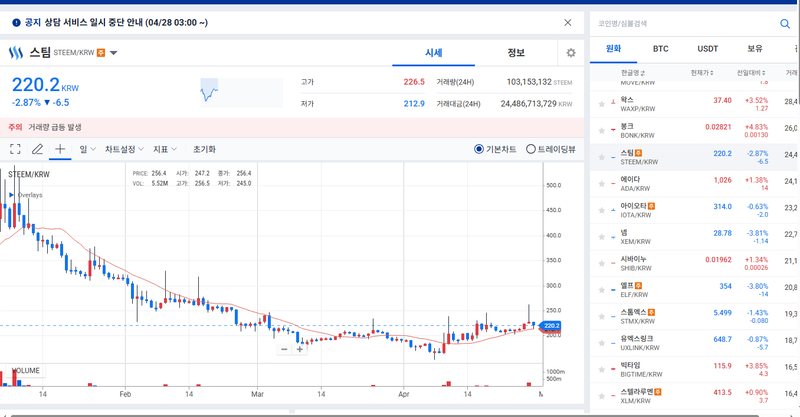
Task: Select the 기본차트 radio option
Action: click(495, 149)
